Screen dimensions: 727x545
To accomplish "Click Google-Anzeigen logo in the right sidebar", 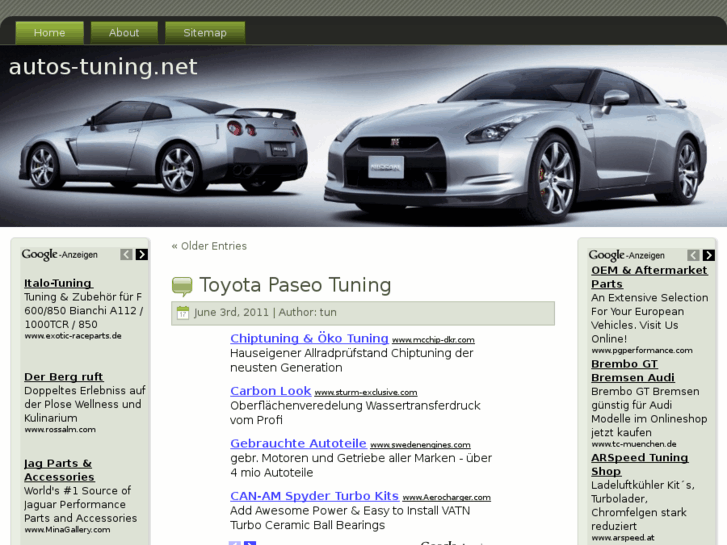I will click(x=627, y=256).
